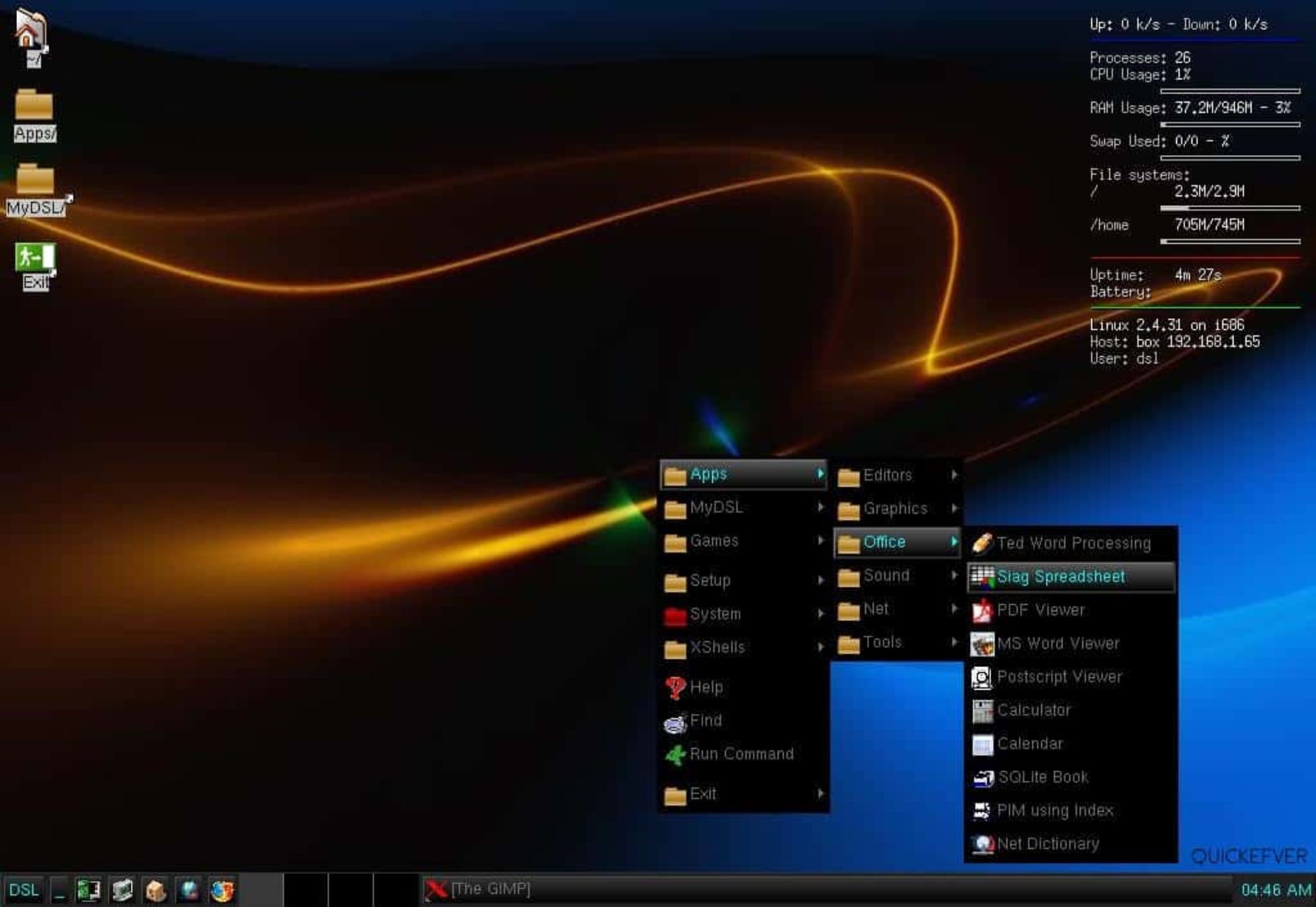
Task: Click the Help question-mark icon in the menu
Action: pos(676,687)
